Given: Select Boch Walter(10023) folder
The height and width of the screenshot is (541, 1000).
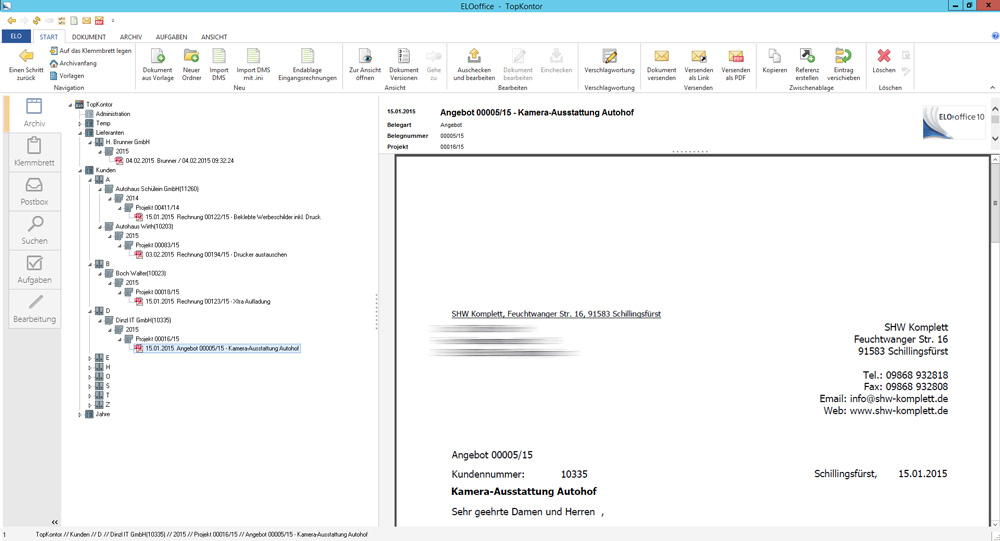Looking at the screenshot, I should pos(140,273).
